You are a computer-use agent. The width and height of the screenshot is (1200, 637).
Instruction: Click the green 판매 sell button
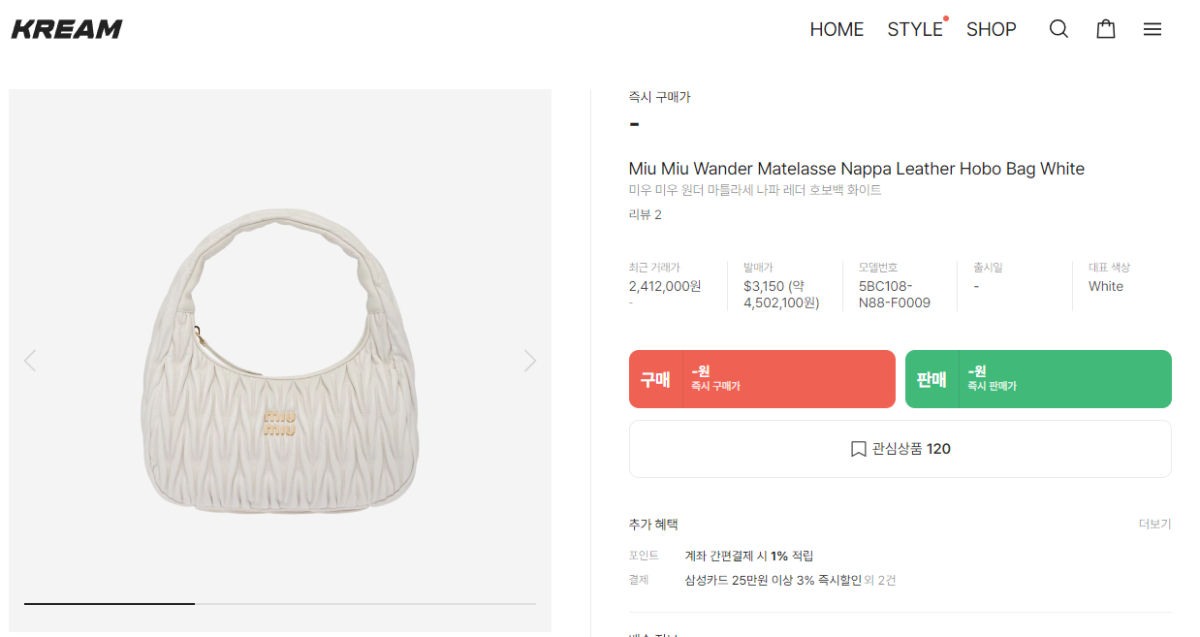[x=1038, y=379]
